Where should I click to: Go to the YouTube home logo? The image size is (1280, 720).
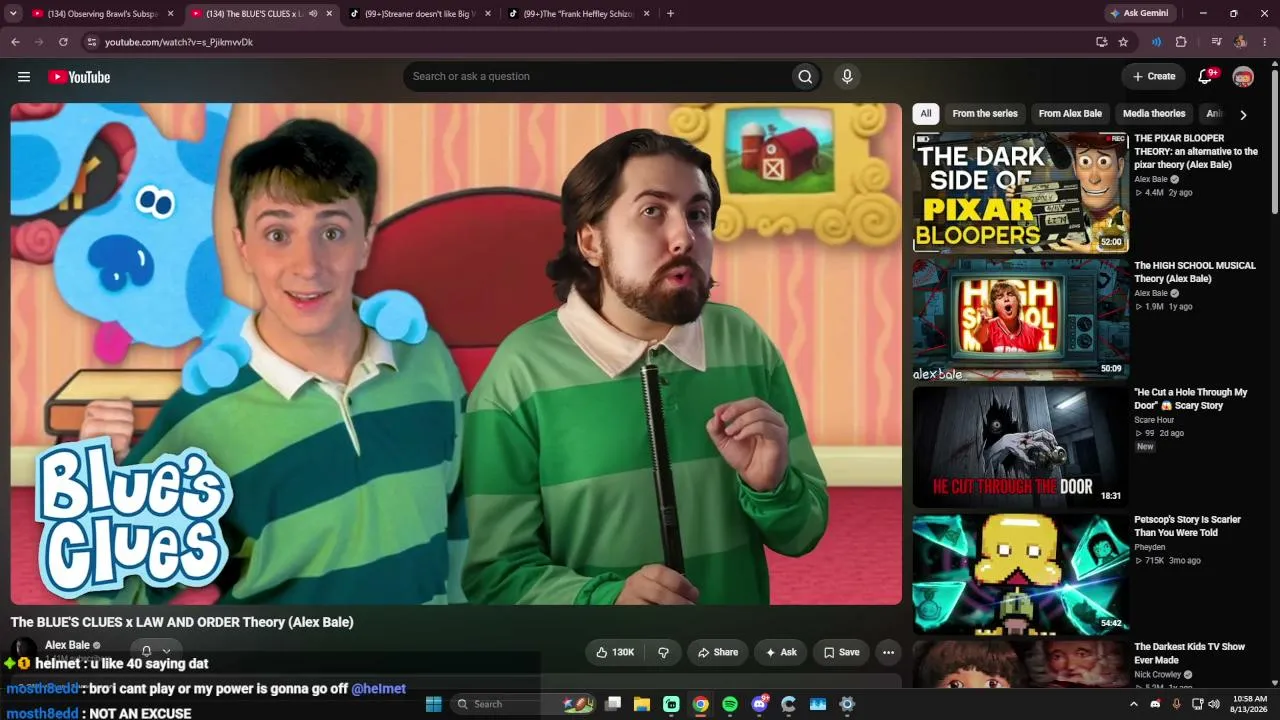[x=79, y=77]
